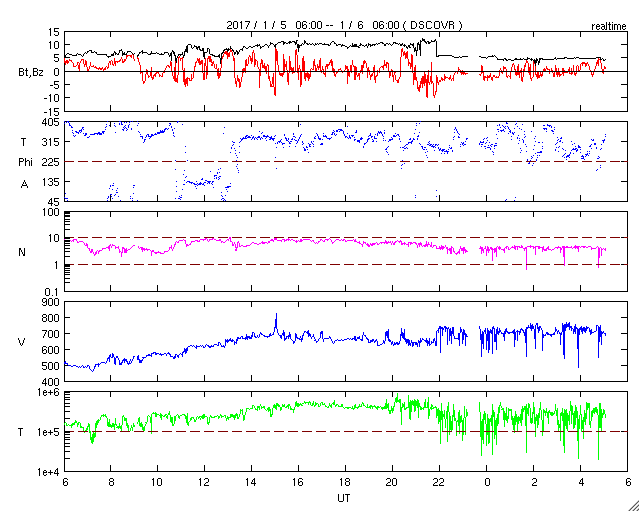The width and height of the screenshot is (640, 512).
Task: Click the UT x-axis tick labeled '12'
Action: [204, 481]
